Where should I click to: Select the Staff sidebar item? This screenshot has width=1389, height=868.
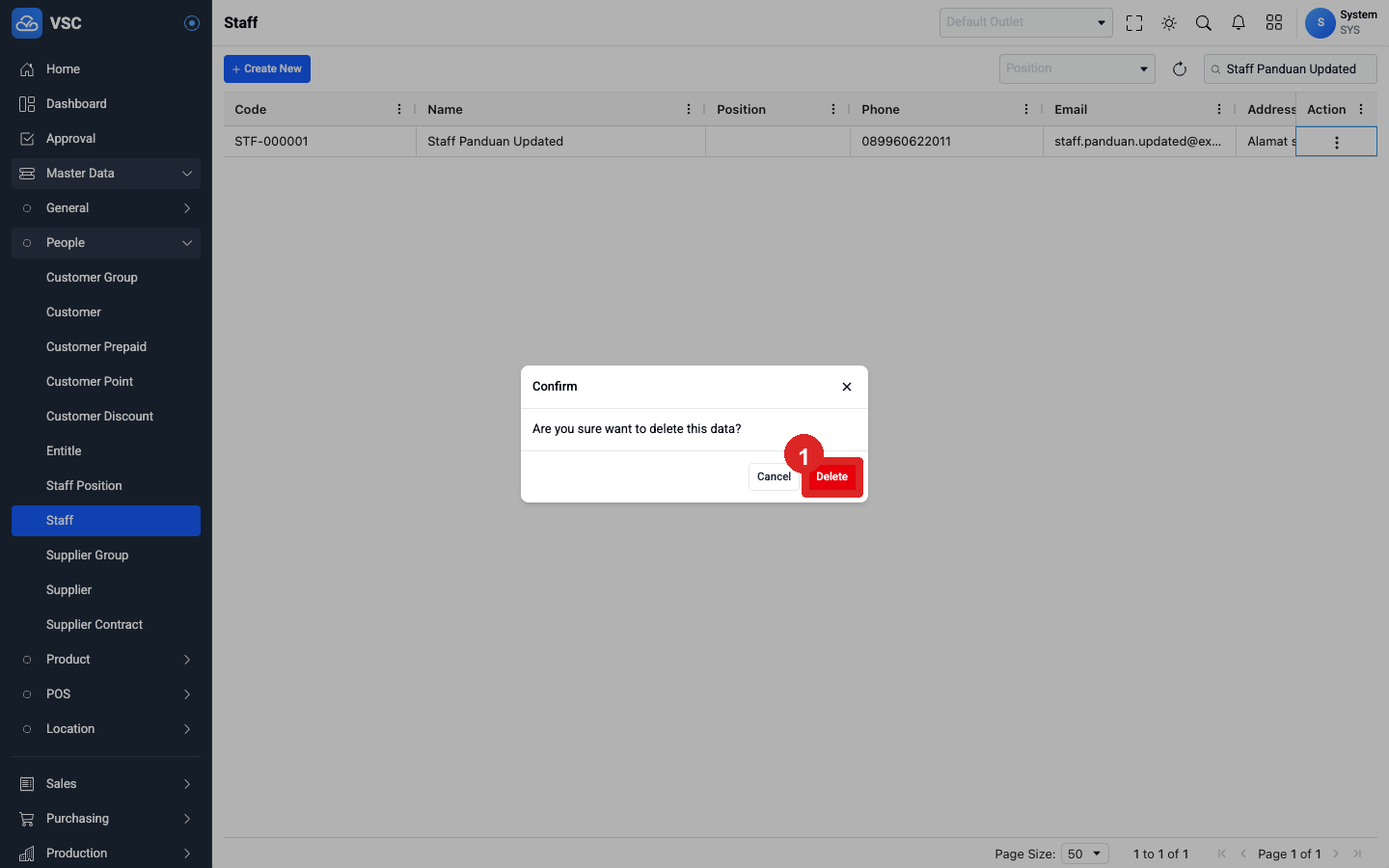(x=106, y=521)
